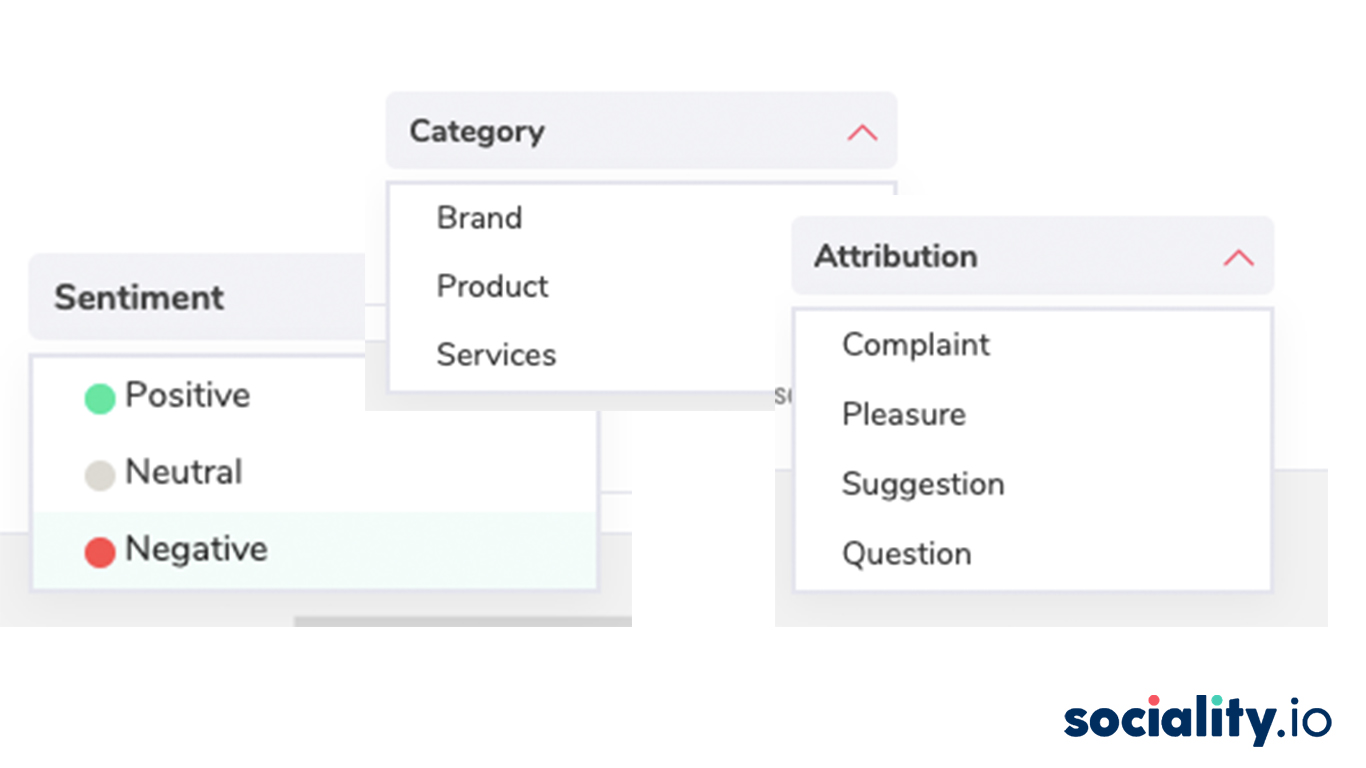The height and width of the screenshot is (768, 1366).
Task: Select Suggestion in Attribution list
Action: tap(923, 484)
